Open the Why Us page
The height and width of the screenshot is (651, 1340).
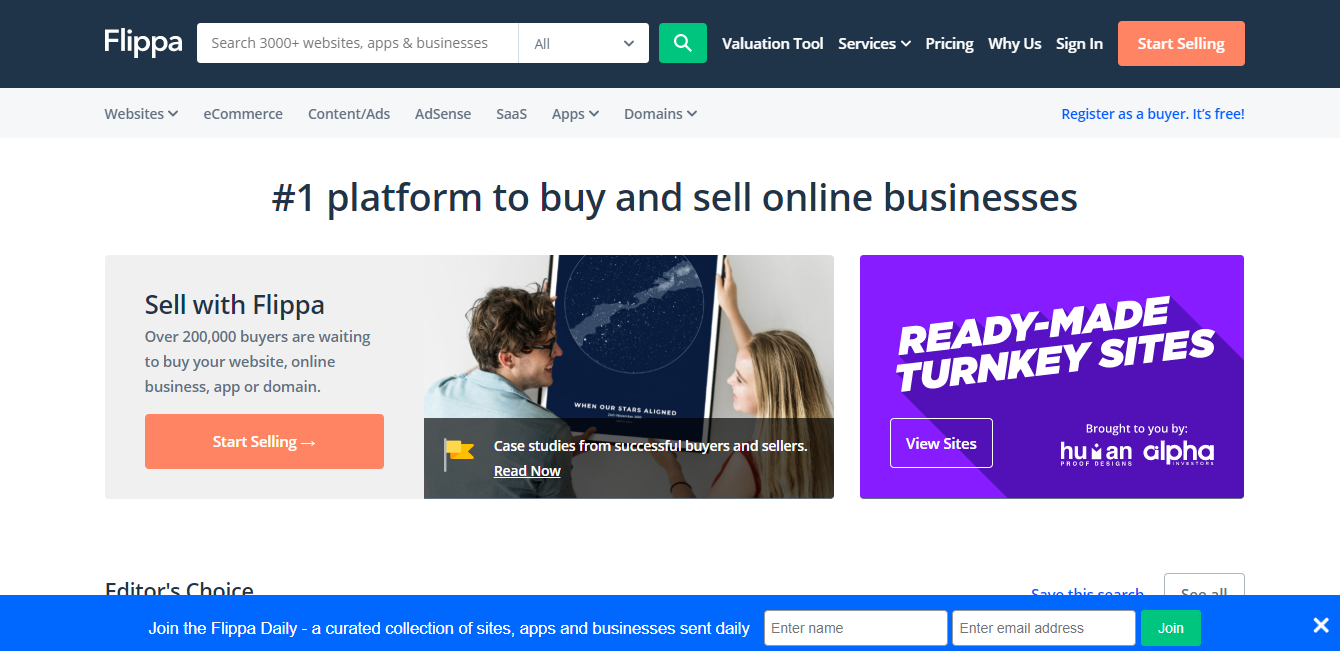pos(1014,43)
